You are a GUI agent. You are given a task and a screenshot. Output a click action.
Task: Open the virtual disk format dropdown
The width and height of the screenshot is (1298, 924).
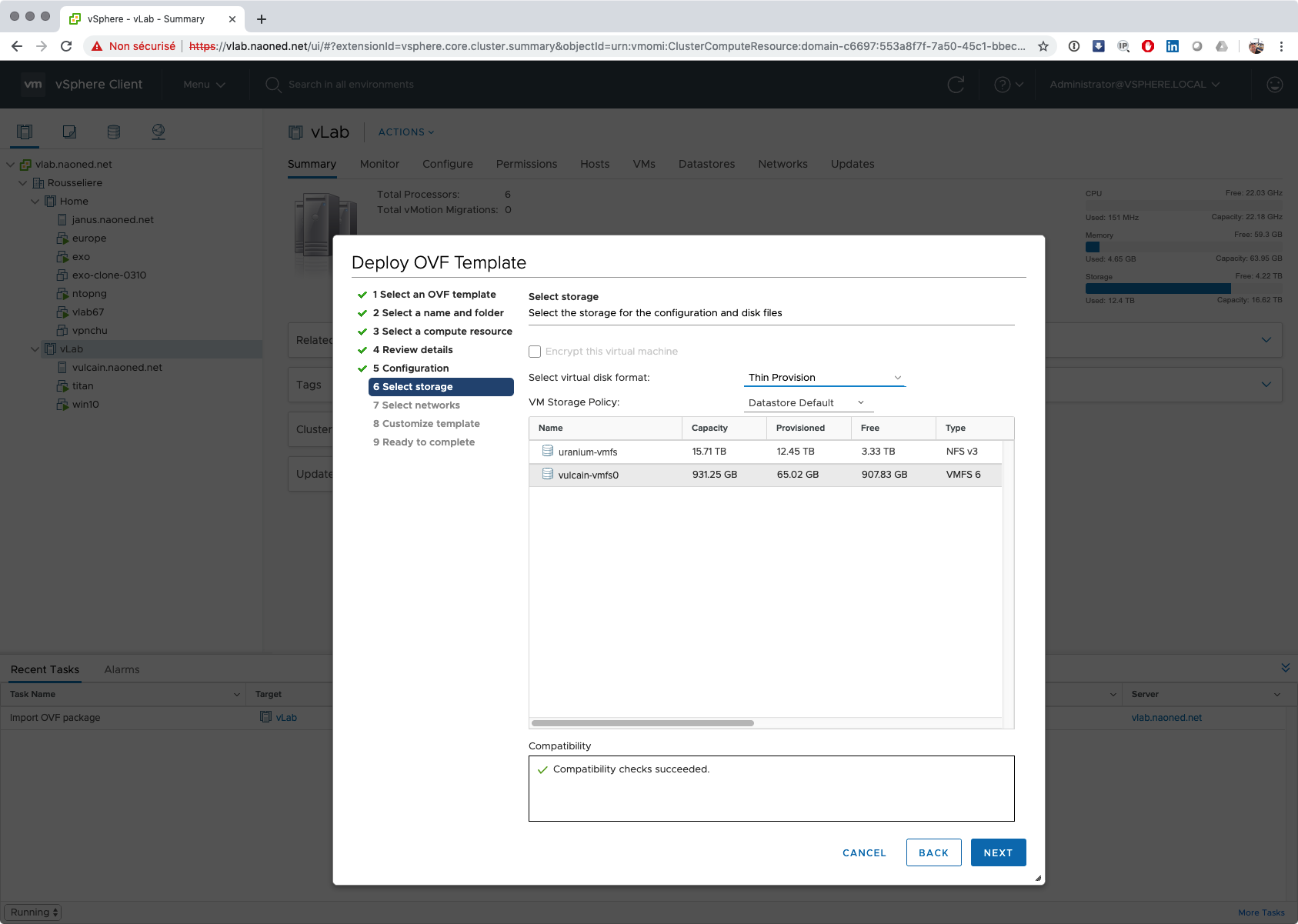pyautogui.click(x=824, y=378)
